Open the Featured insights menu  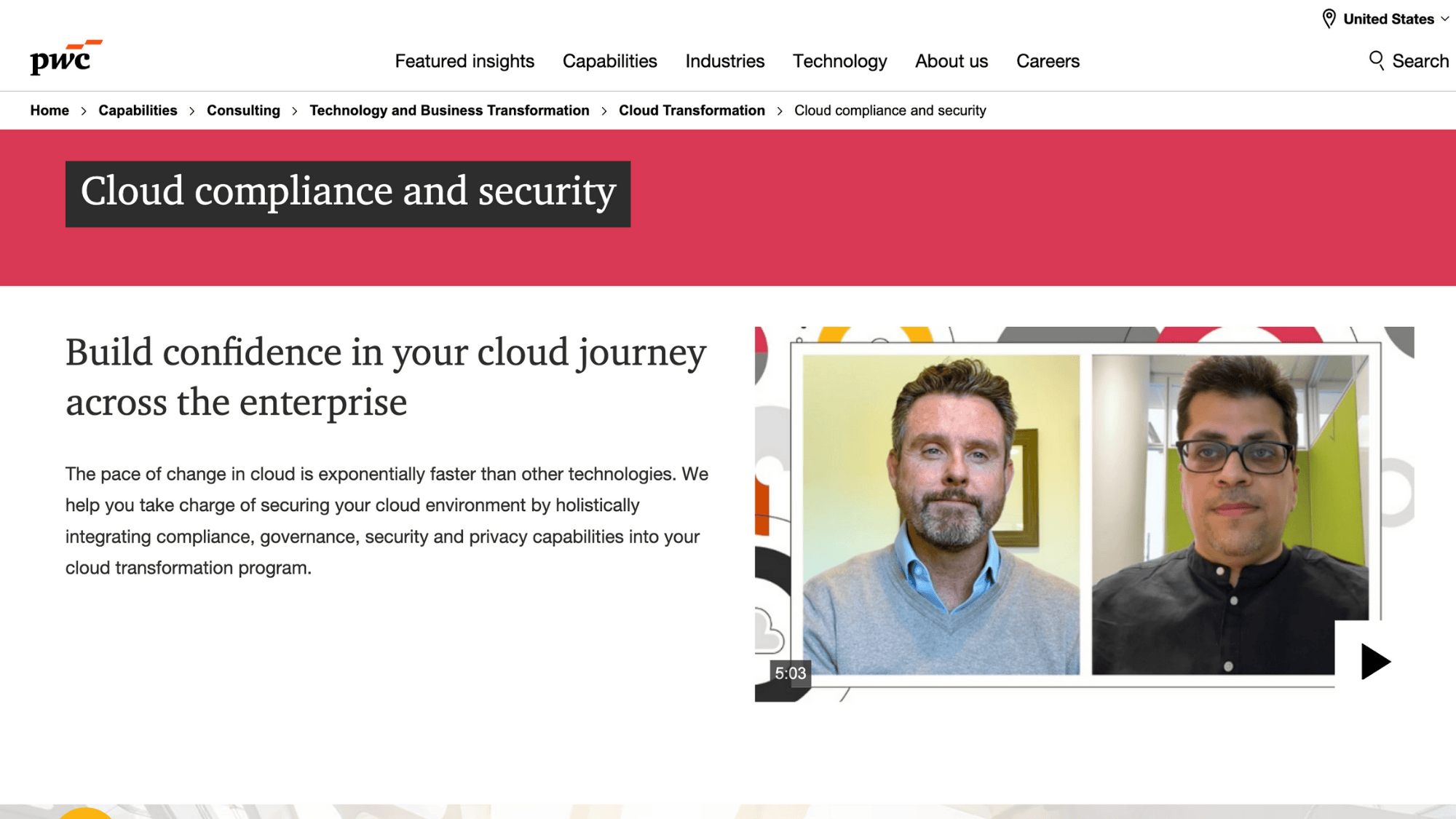coord(464,61)
